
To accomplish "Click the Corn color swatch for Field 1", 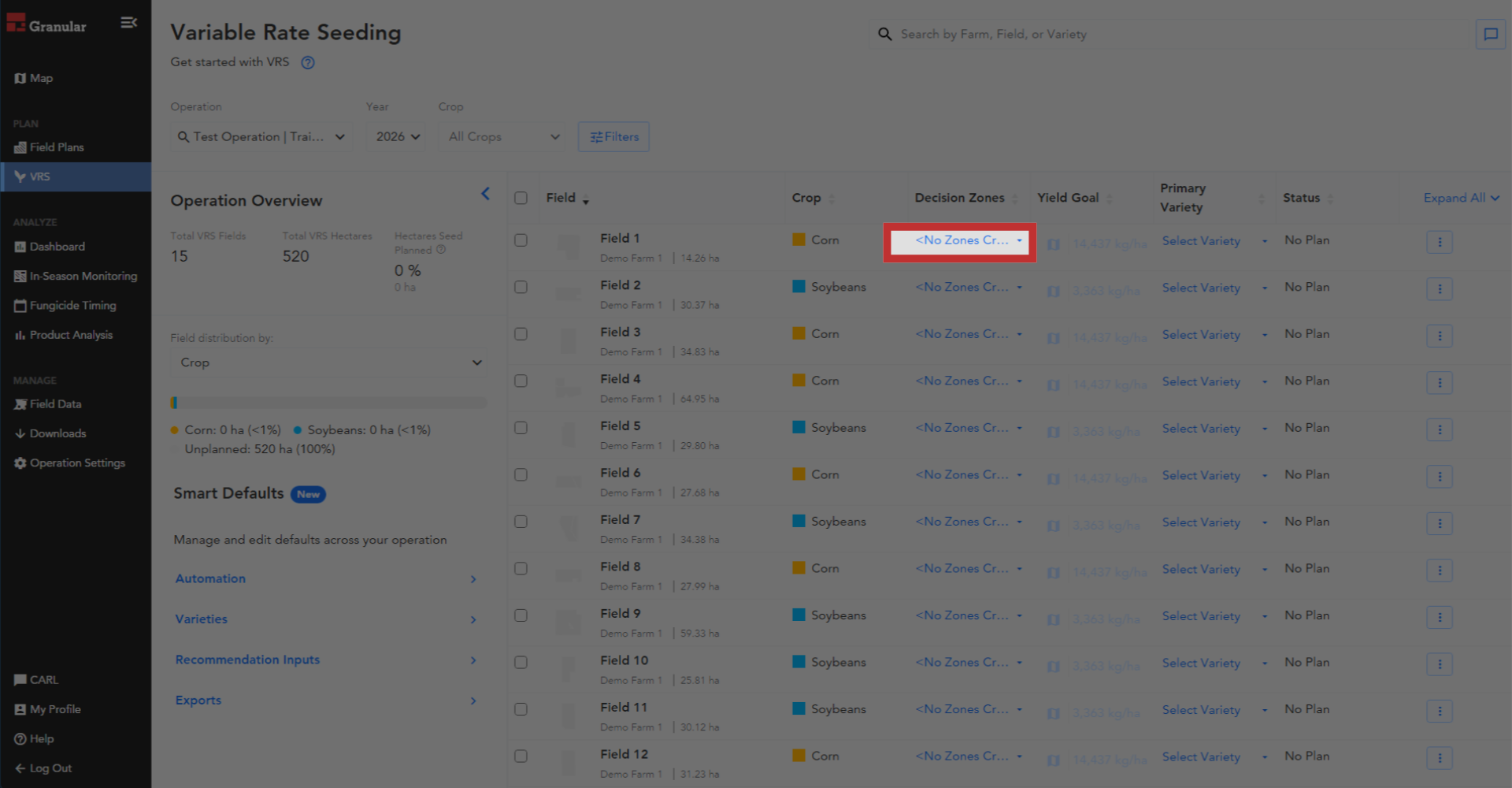I will click(799, 240).
